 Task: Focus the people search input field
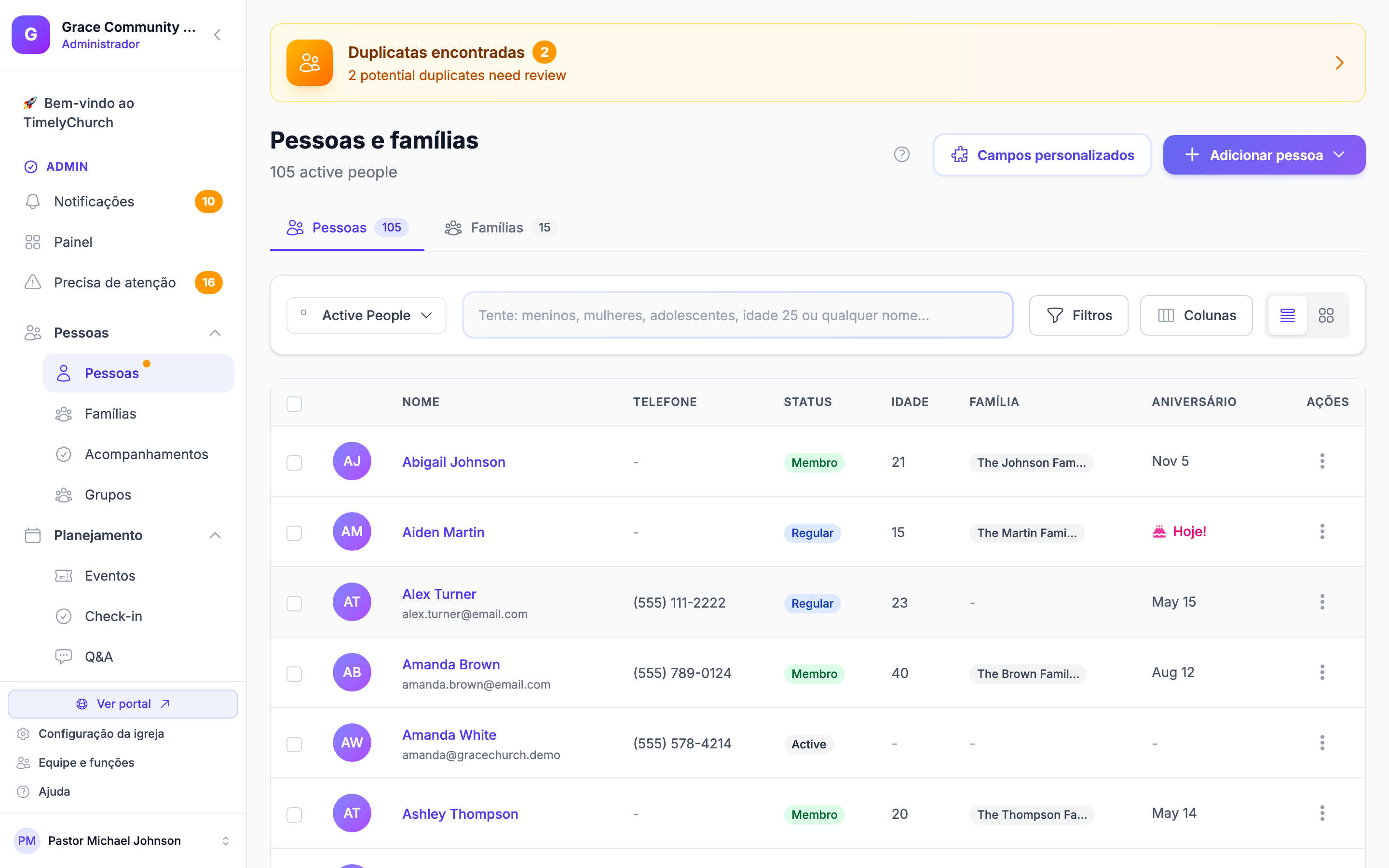pos(737,315)
